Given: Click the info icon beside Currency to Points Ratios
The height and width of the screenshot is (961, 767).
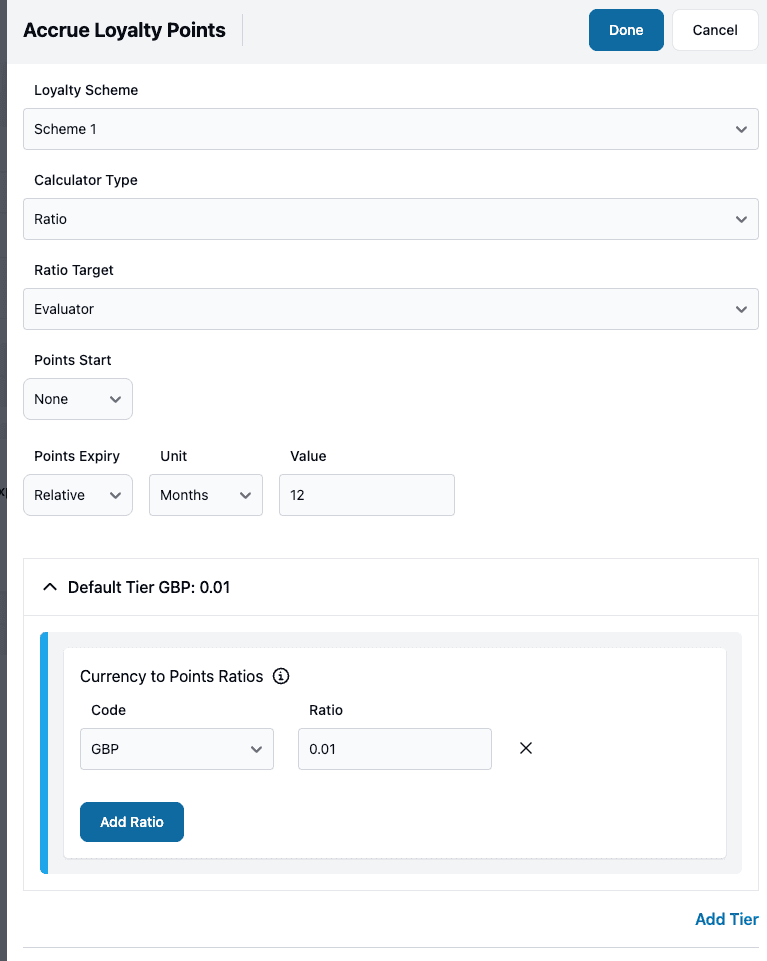Looking at the screenshot, I should 281,676.
